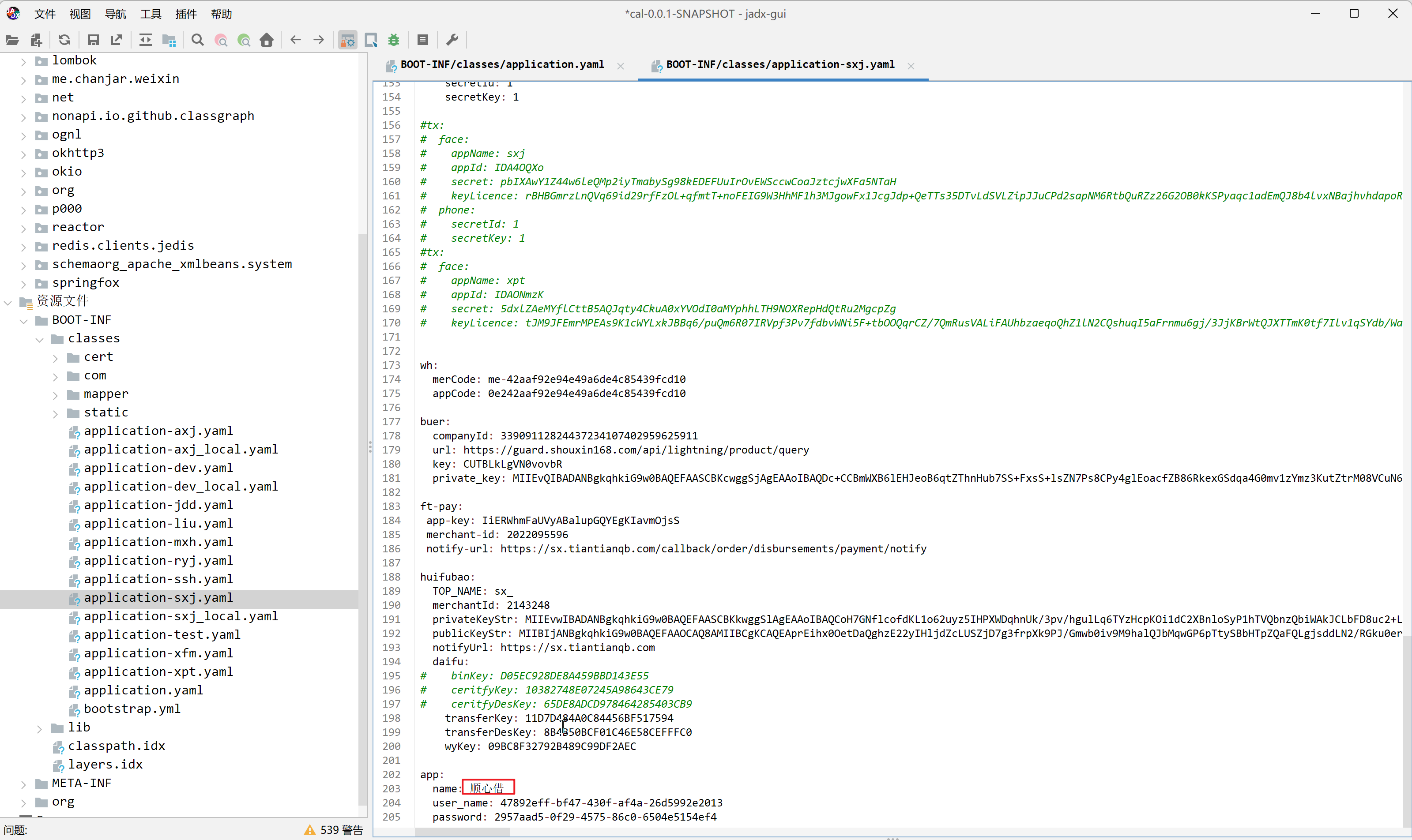This screenshot has height=840, width=1412.
Task: Toggle the flatten packages folder icon
Action: pyautogui.click(x=169, y=40)
